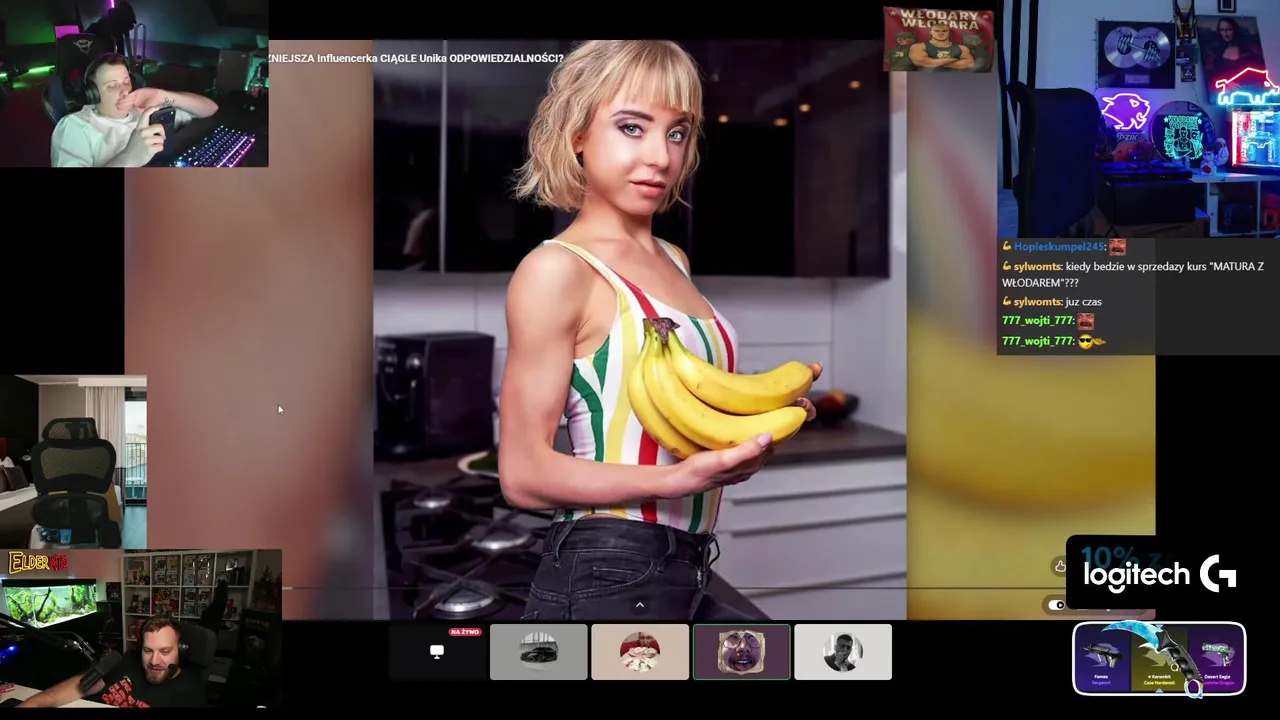Click the face emote in the second 777_wojti_777 message
Image resolution: width=1280 pixels, height=720 pixels.
1086,321
